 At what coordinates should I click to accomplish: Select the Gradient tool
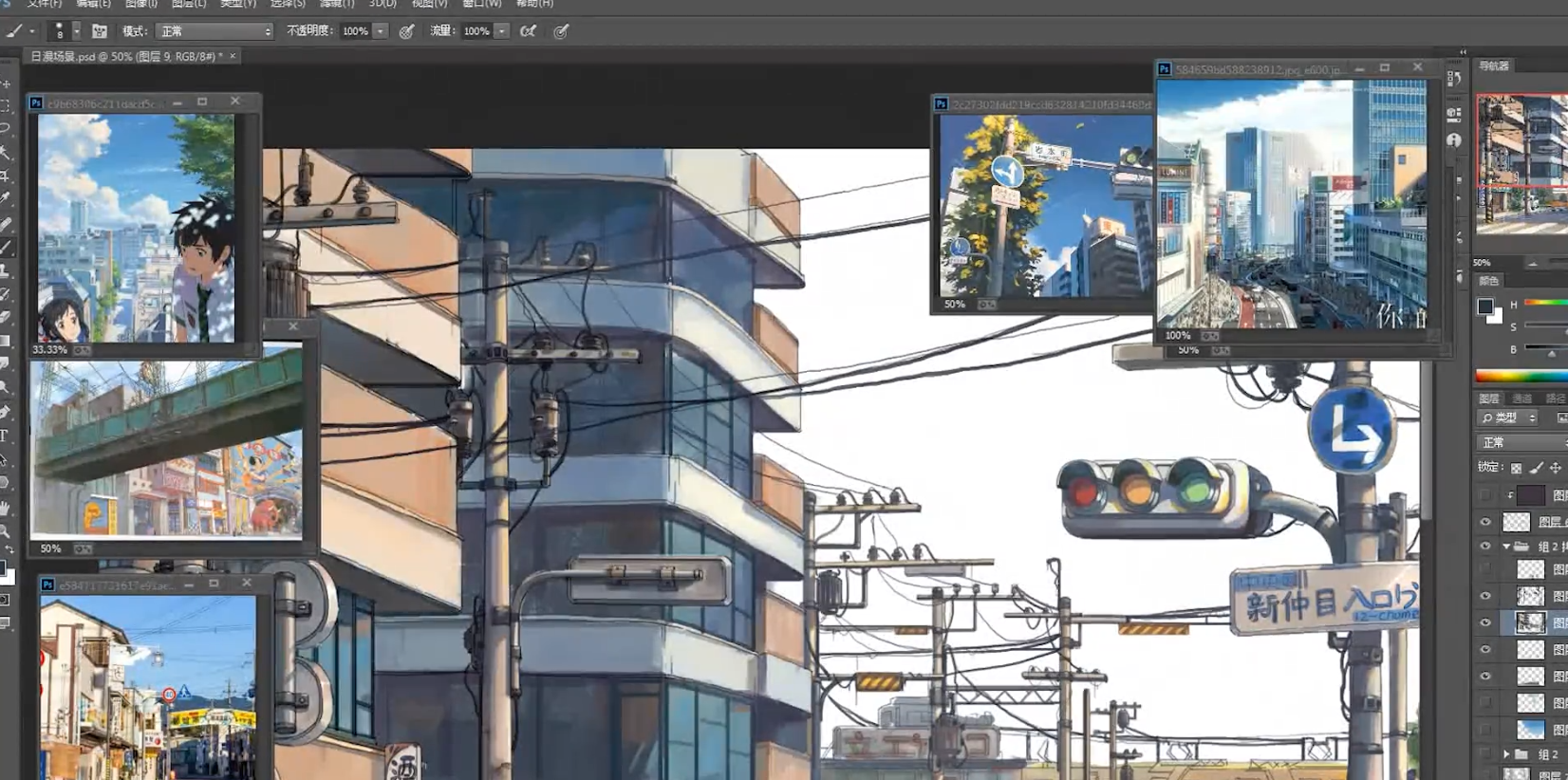pos(6,341)
